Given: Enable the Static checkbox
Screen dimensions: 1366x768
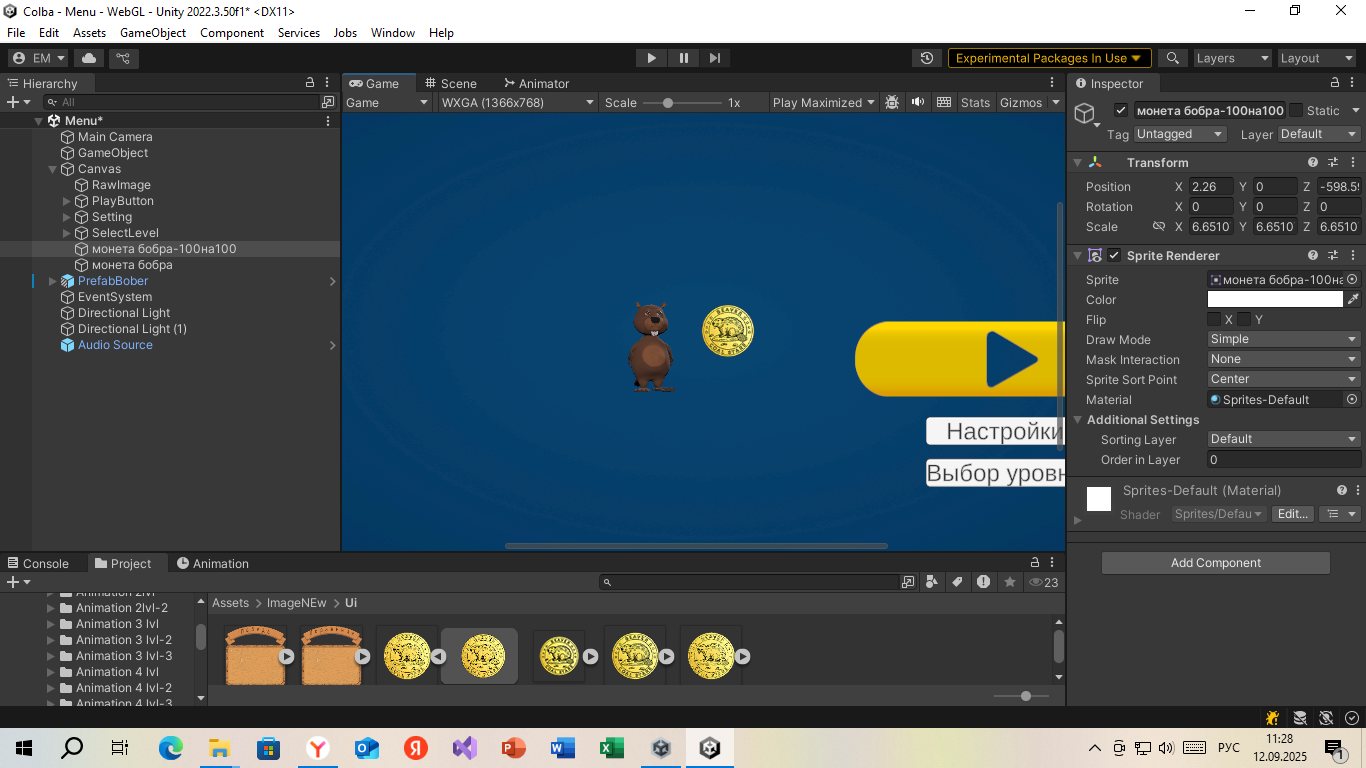Looking at the screenshot, I should tap(1296, 110).
